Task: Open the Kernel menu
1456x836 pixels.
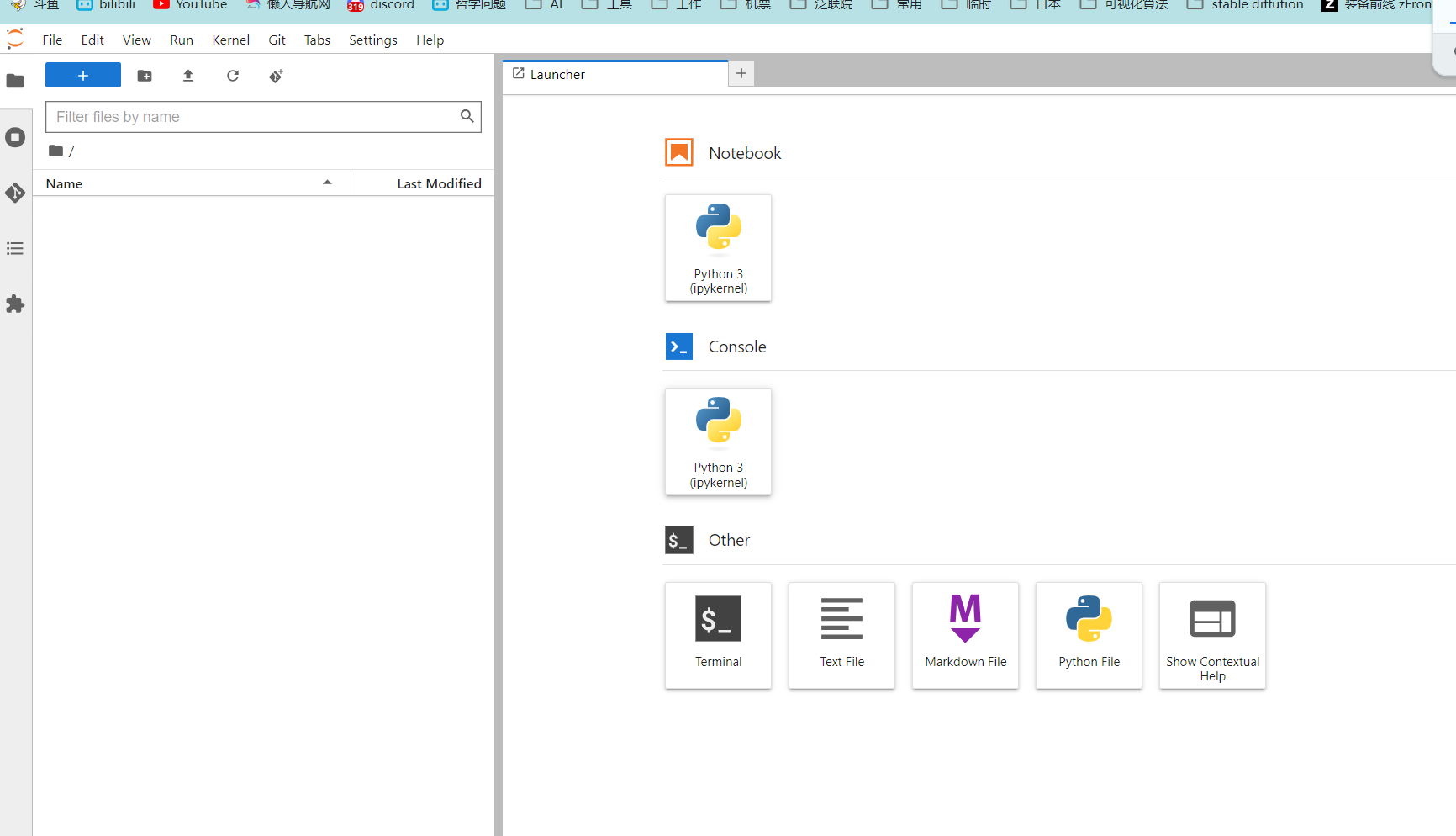Action: (230, 40)
